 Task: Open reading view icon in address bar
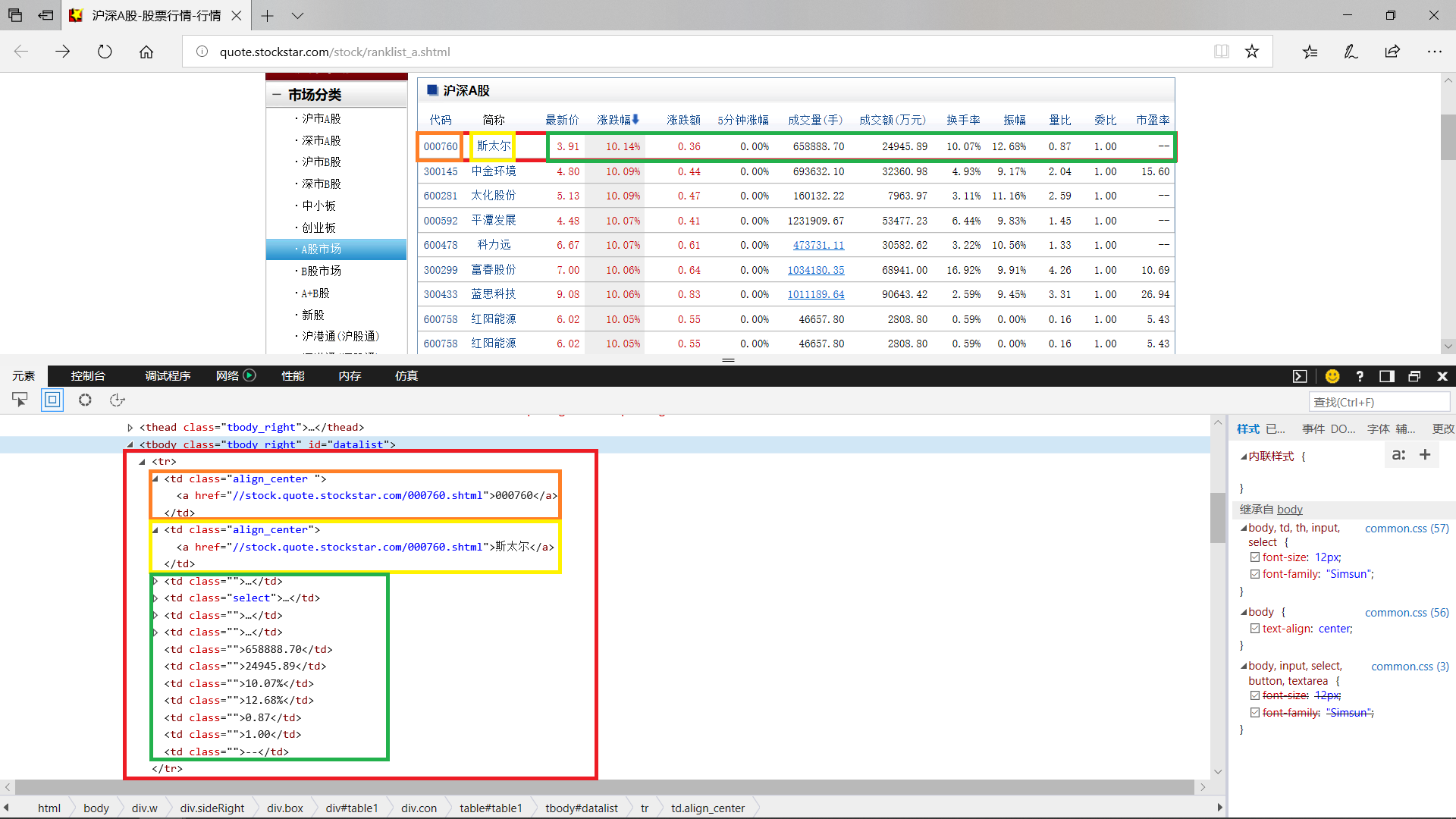[1222, 52]
